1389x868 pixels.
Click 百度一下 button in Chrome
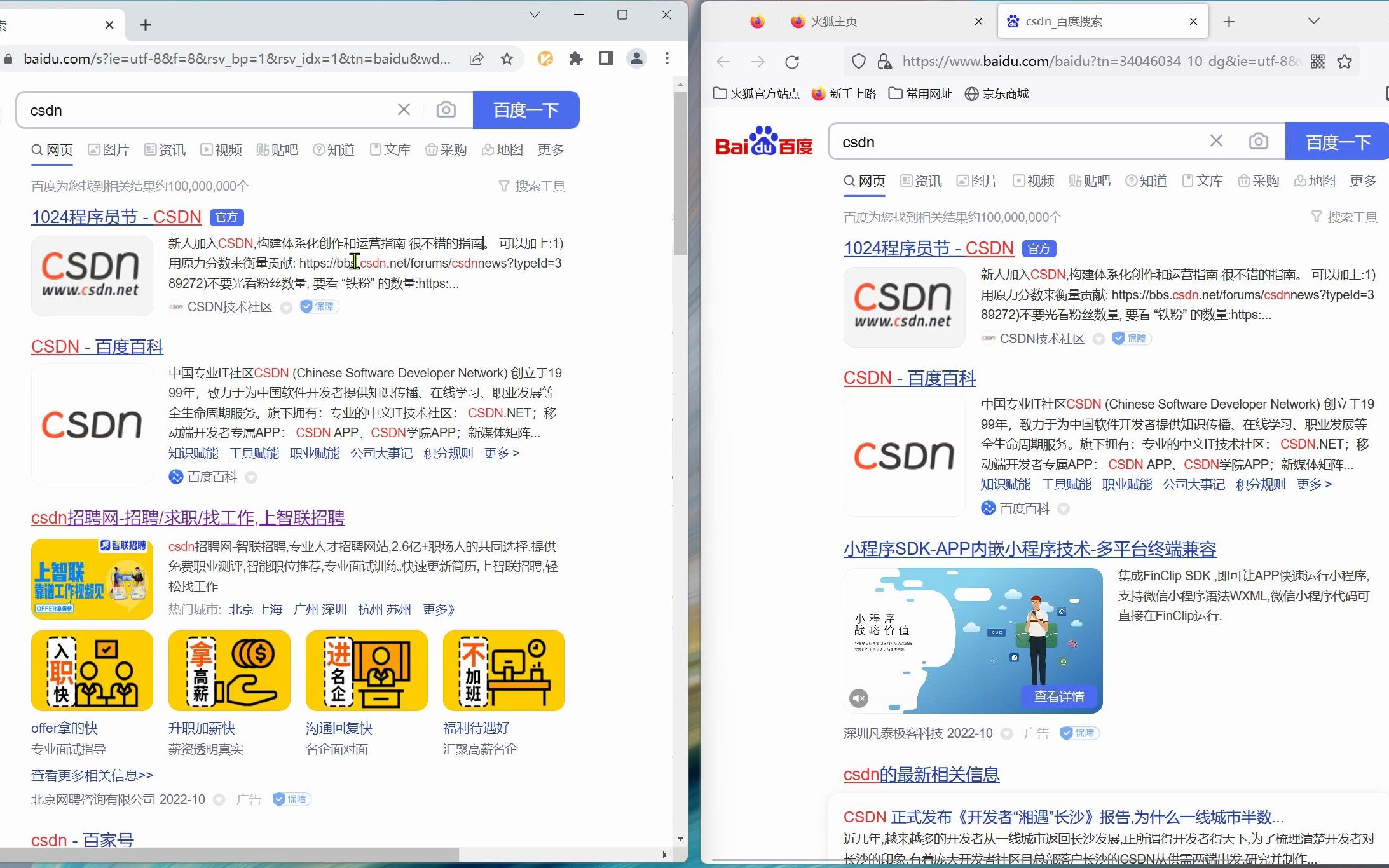[x=526, y=110]
